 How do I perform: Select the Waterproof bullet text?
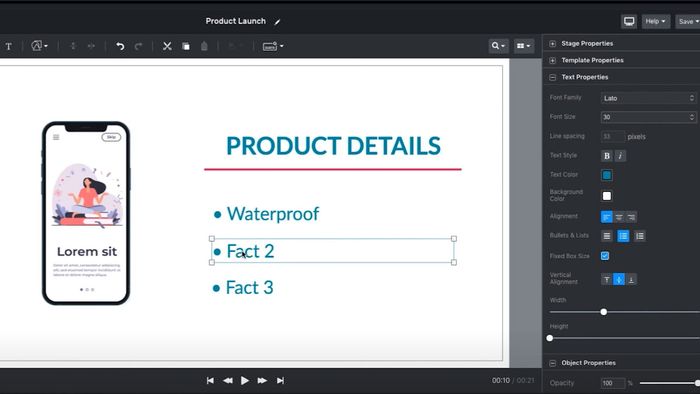click(x=273, y=214)
